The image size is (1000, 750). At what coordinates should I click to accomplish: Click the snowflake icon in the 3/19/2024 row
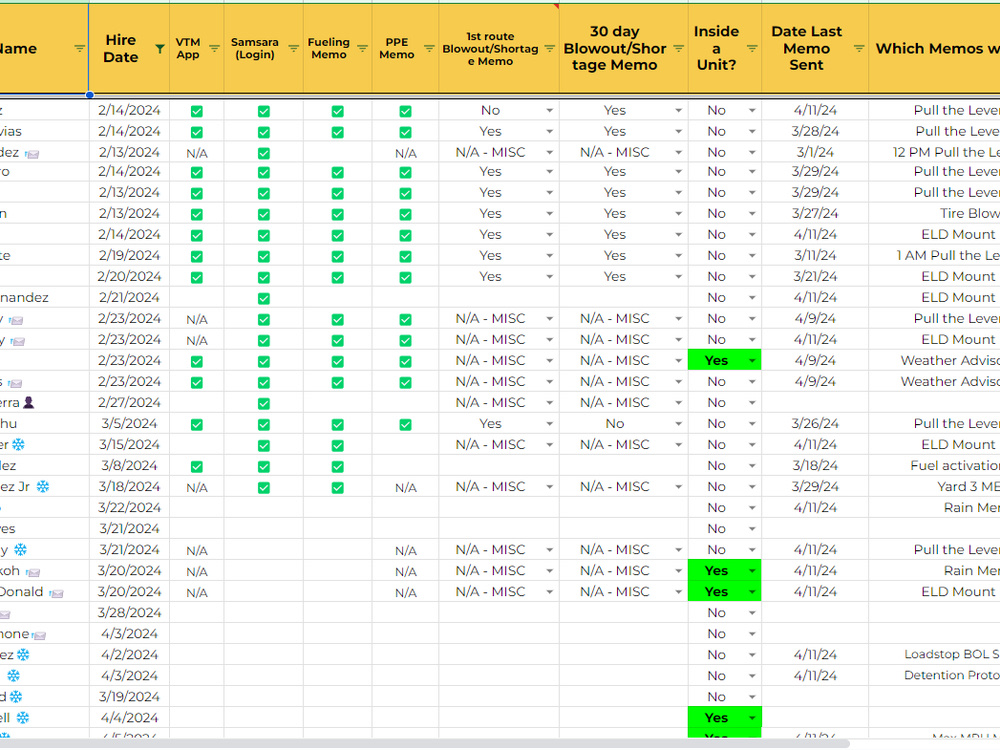[16, 696]
